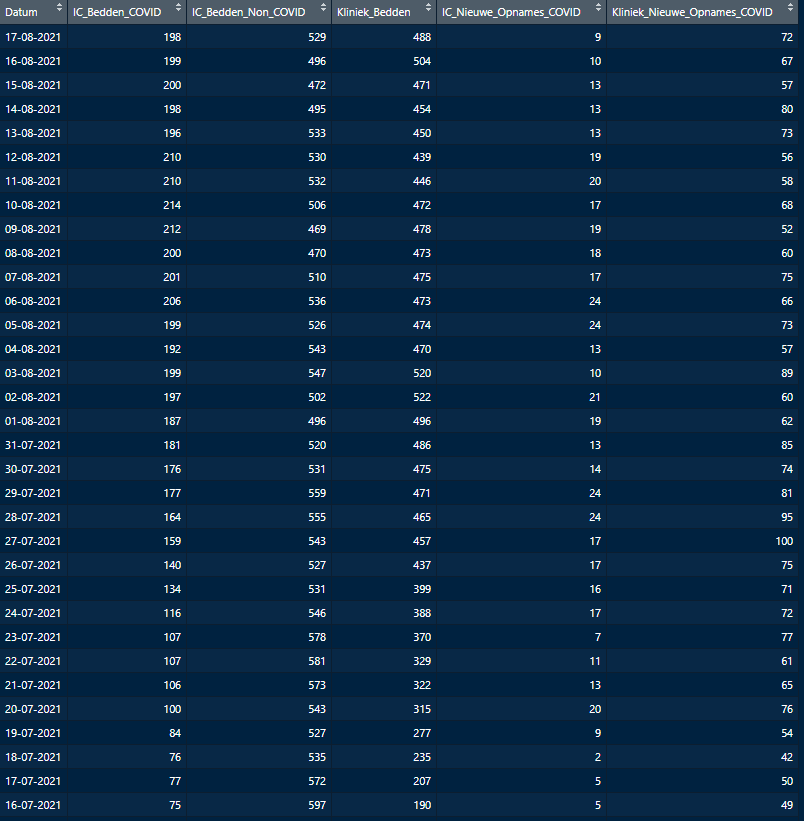
Task: Select the date cell 23-07-2021
Action: (x=33, y=637)
